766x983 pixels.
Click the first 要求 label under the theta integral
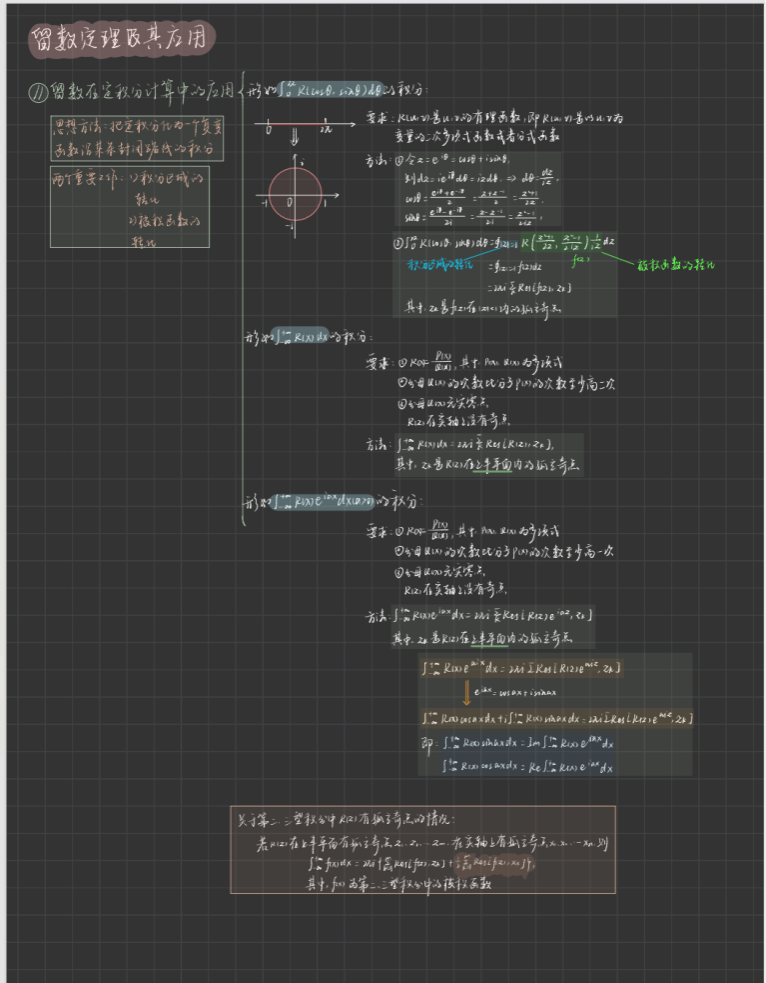[378, 118]
